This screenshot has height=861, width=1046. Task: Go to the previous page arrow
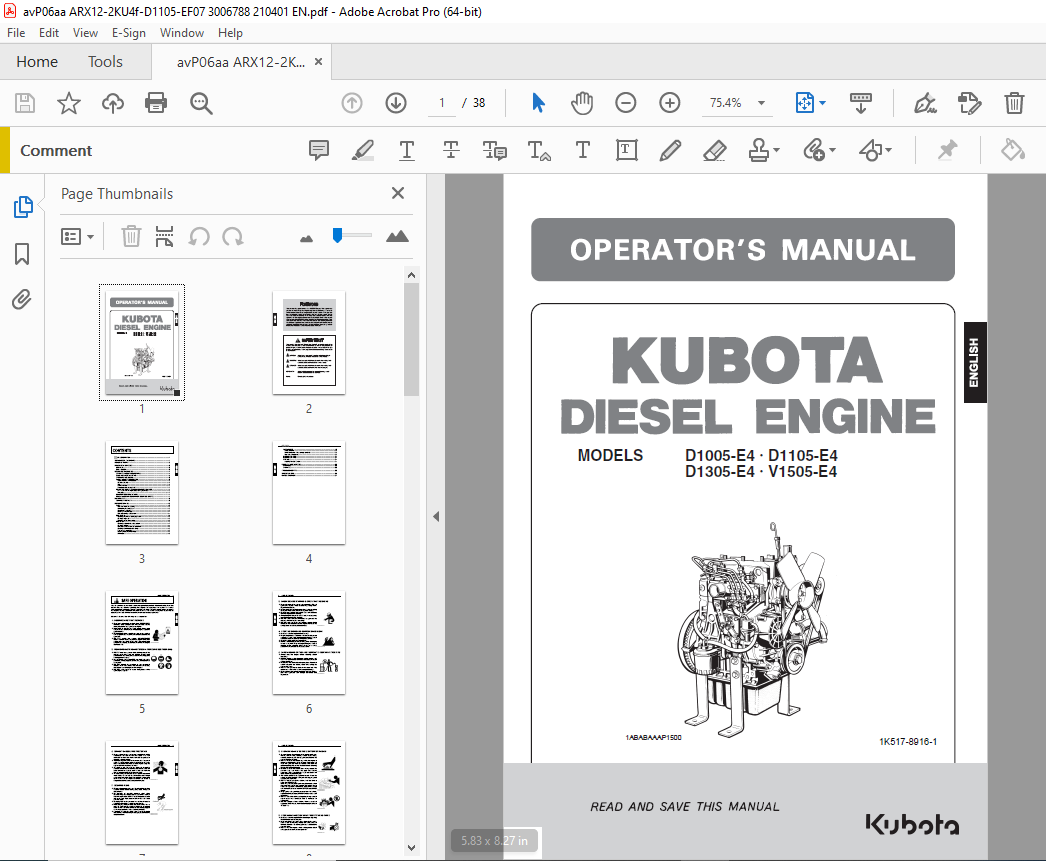tap(352, 103)
